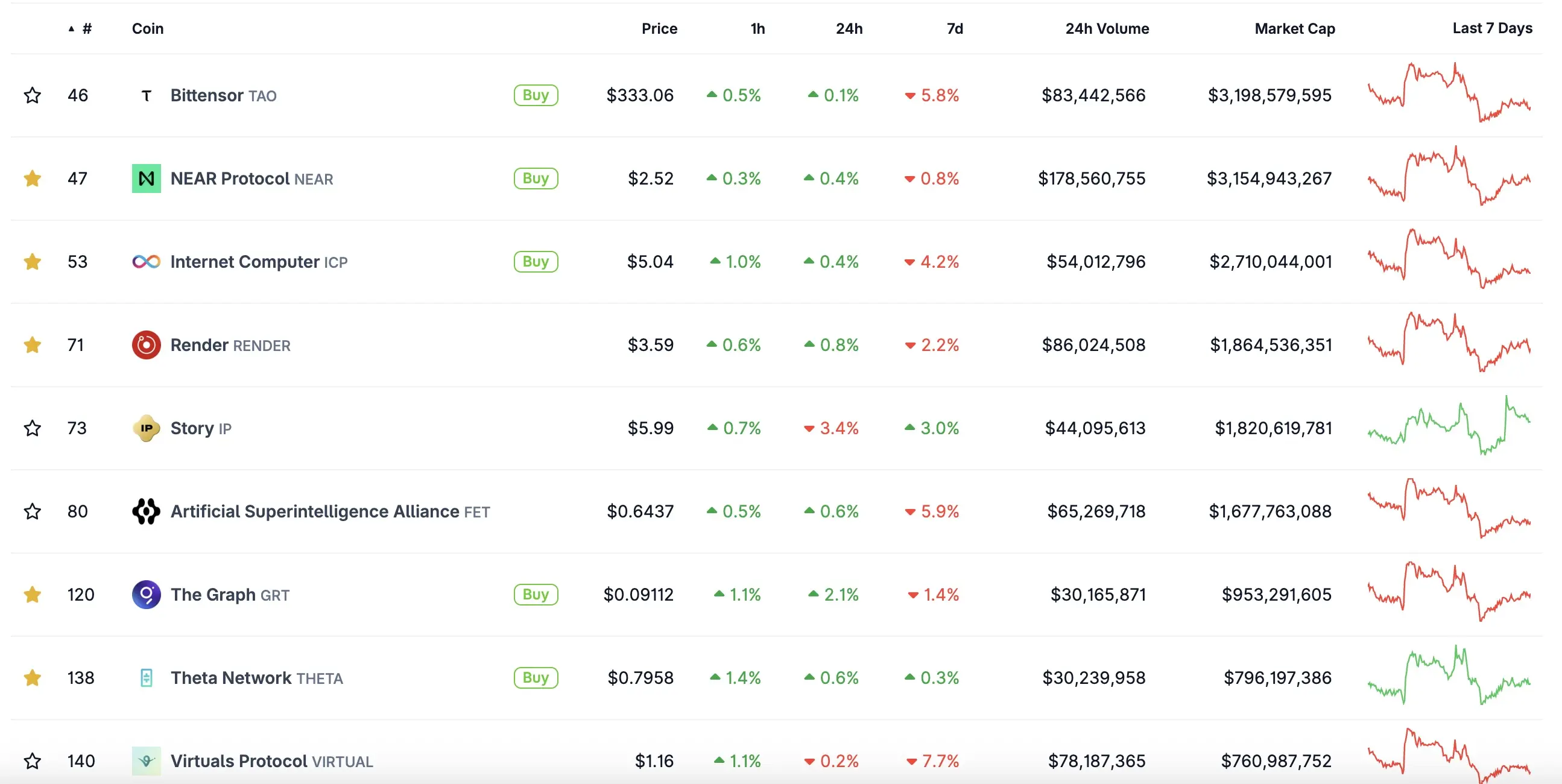Sort by the 1h change header

pos(757,28)
